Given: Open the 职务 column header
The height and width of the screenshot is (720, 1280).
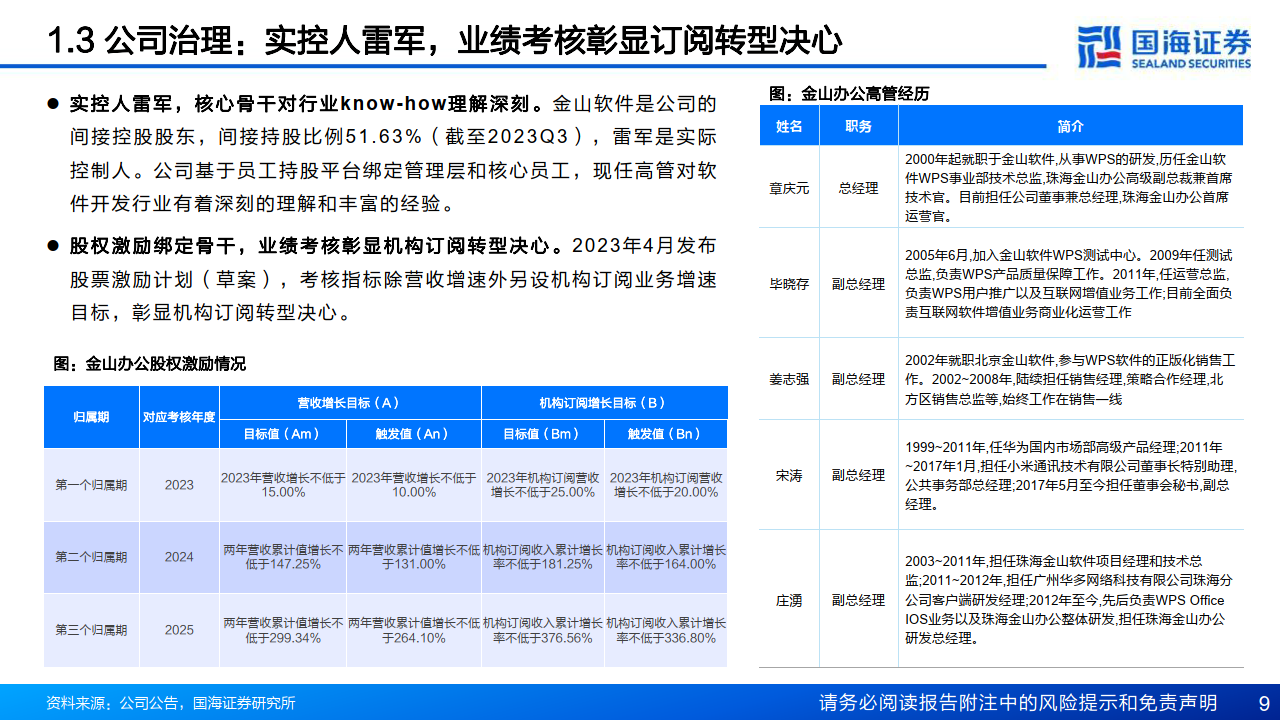Looking at the screenshot, I should [856, 126].
